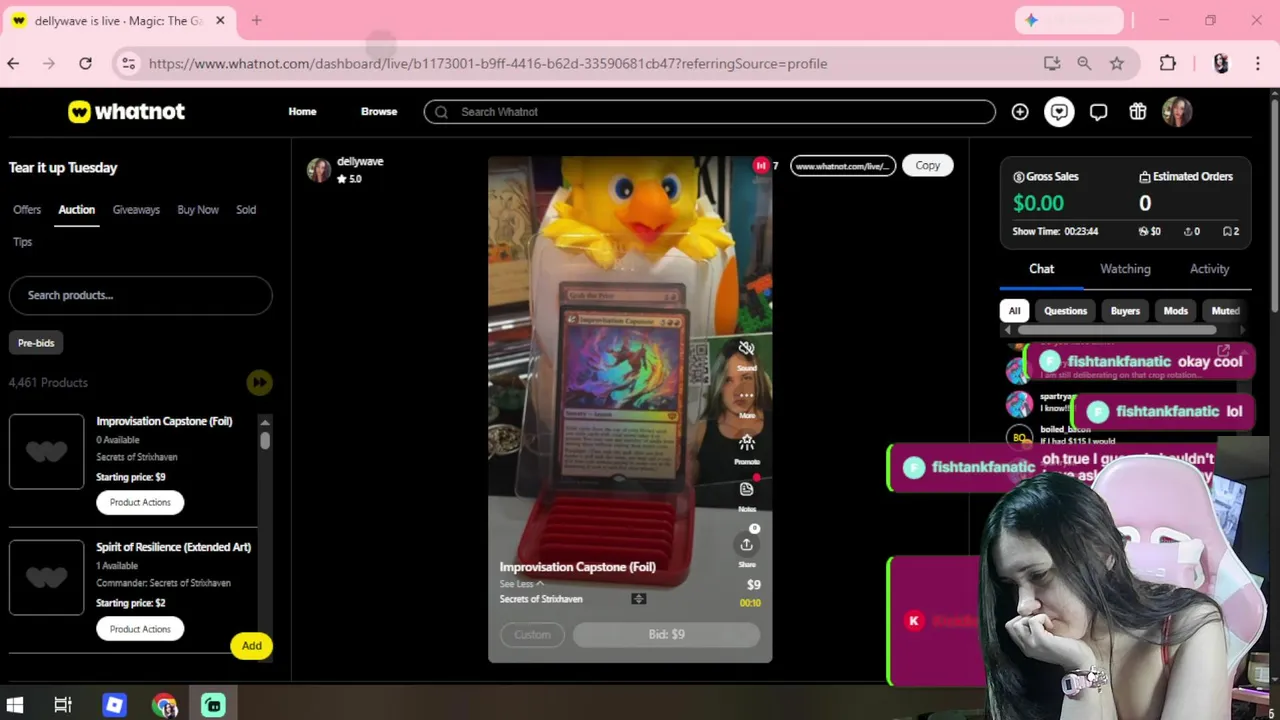
Task: Open browser extensions puzzle icon
Action: 1168,63
